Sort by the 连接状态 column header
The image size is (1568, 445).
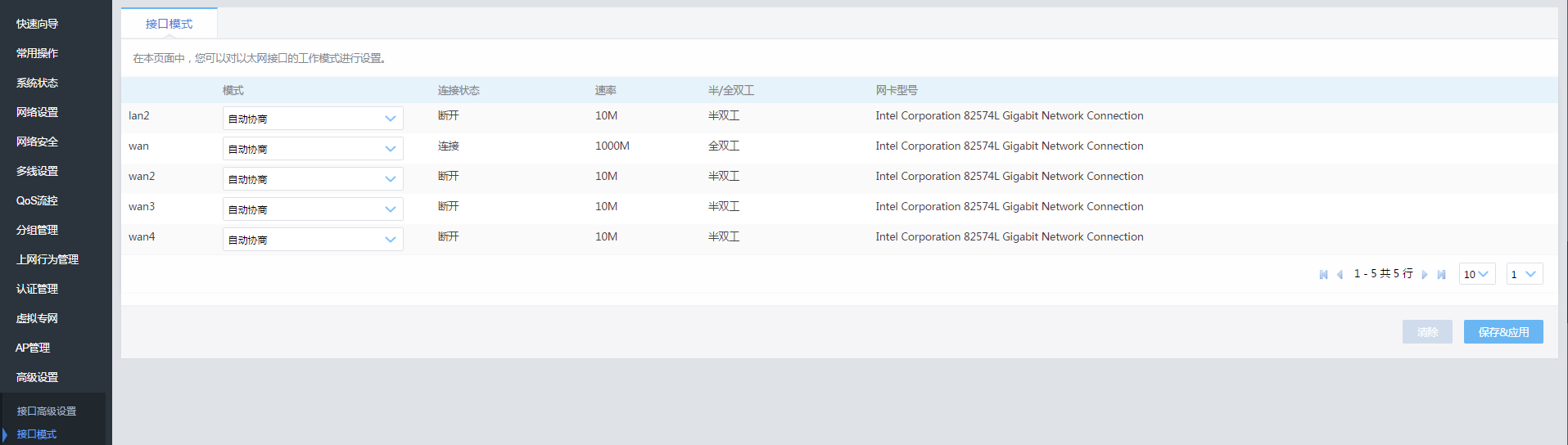click(459, 90)
